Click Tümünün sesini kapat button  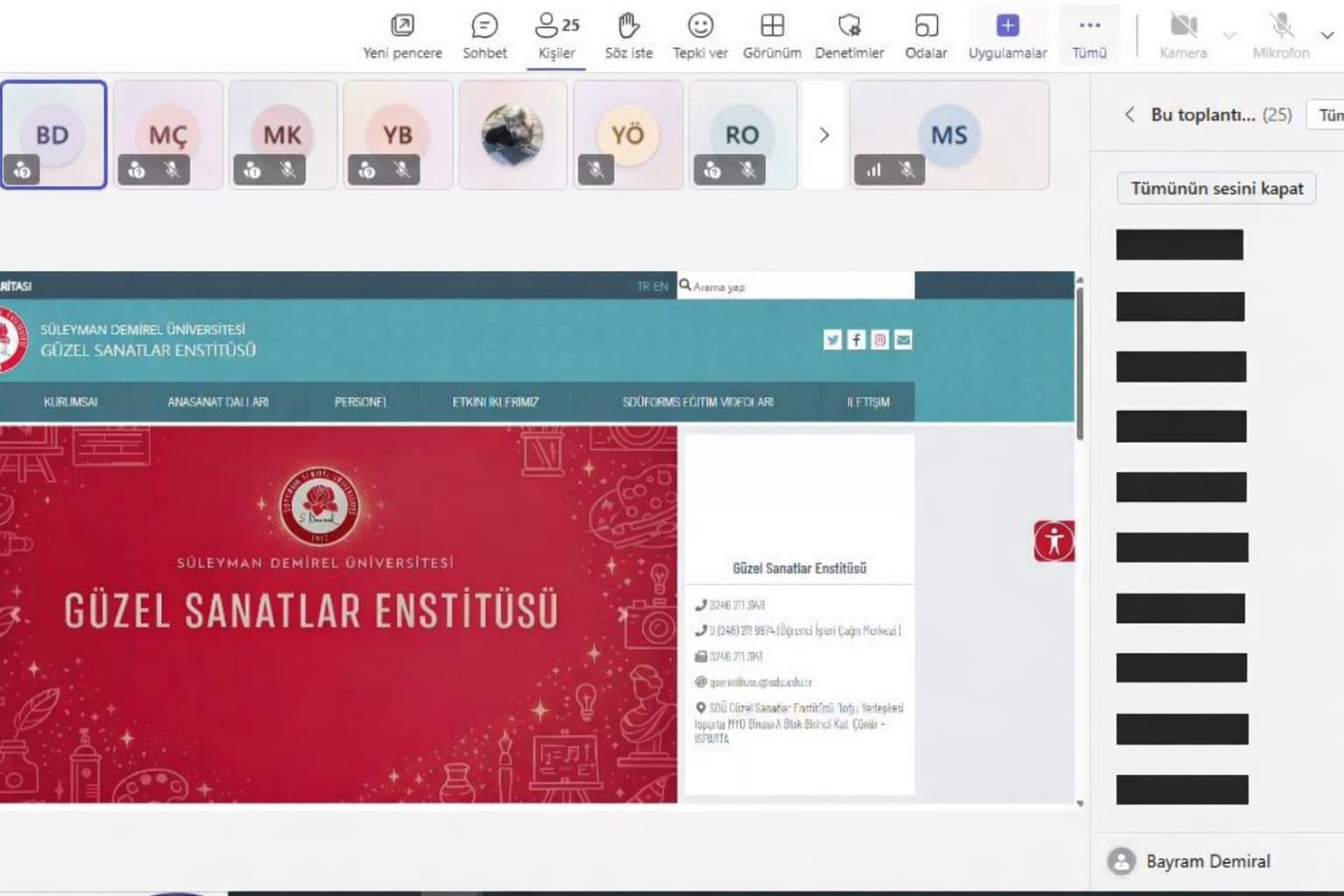[1216, 188]
